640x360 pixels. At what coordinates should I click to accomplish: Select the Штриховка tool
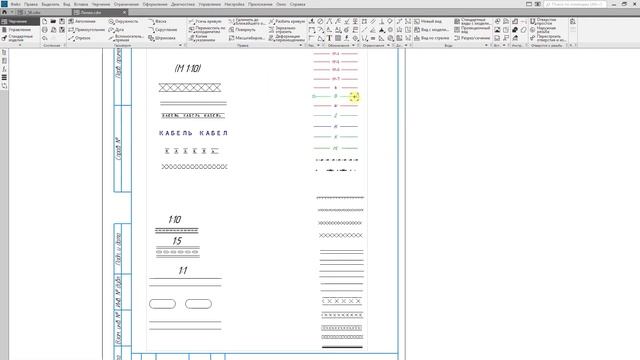[162, 38]
